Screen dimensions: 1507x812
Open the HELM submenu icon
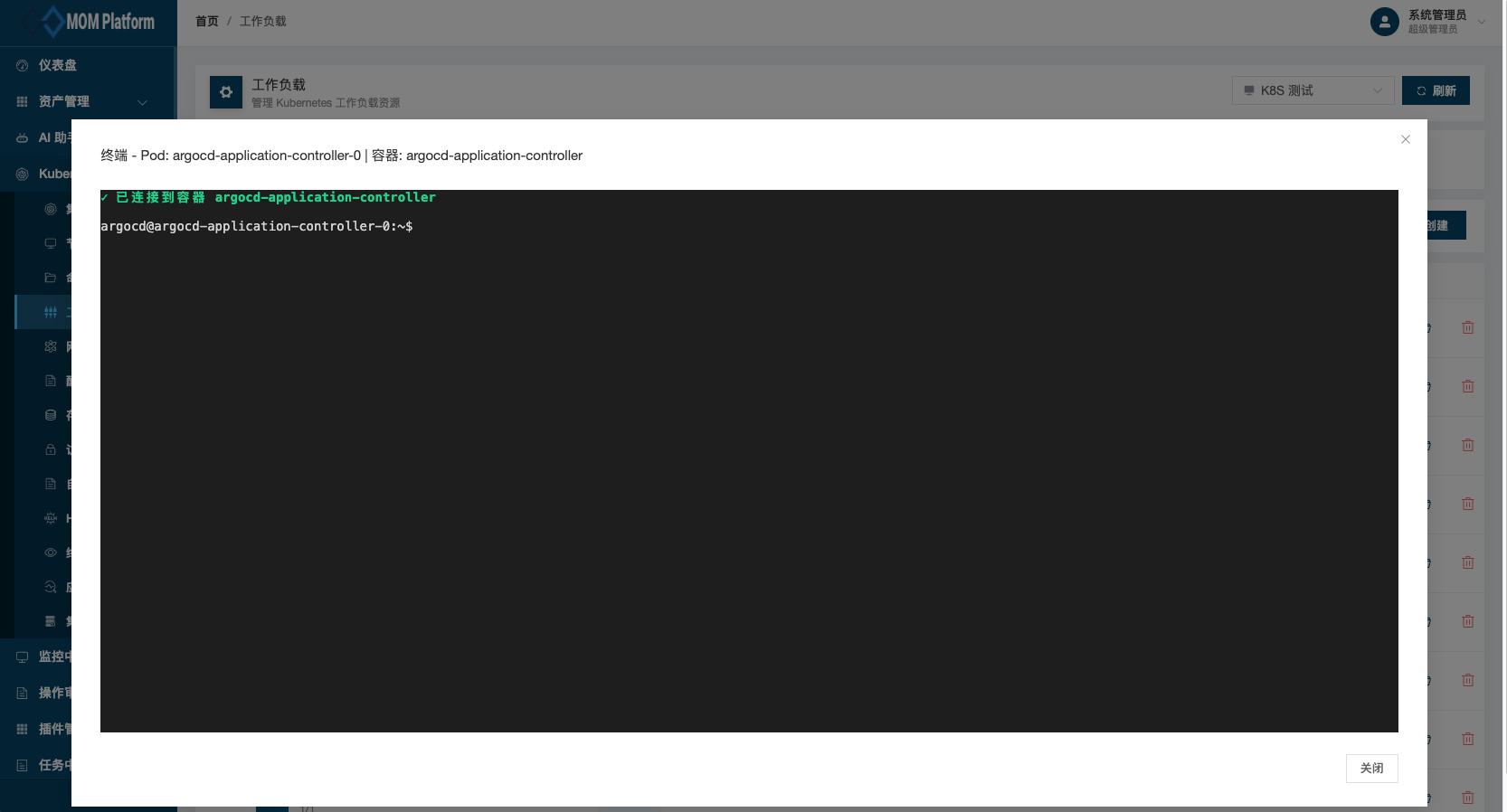[x=51, y=518]
